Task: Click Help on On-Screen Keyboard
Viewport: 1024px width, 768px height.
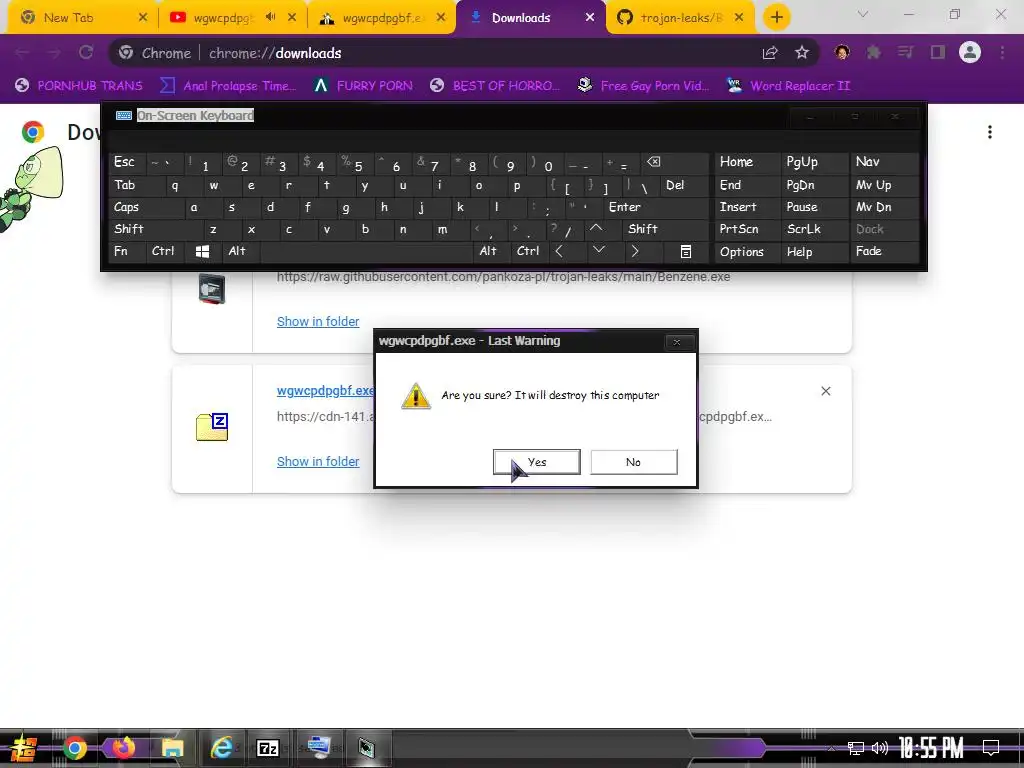Action: click(814, 251)
